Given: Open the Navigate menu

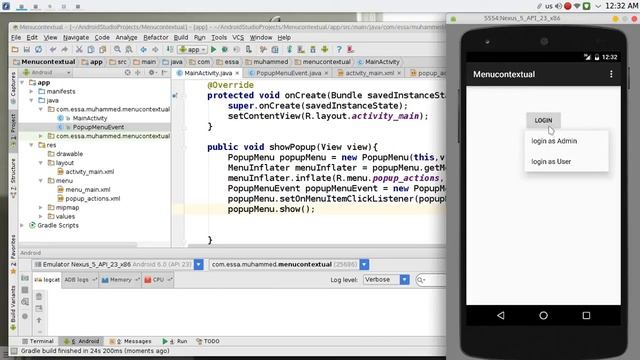Looking at the screenshot, I should [76, 38].
